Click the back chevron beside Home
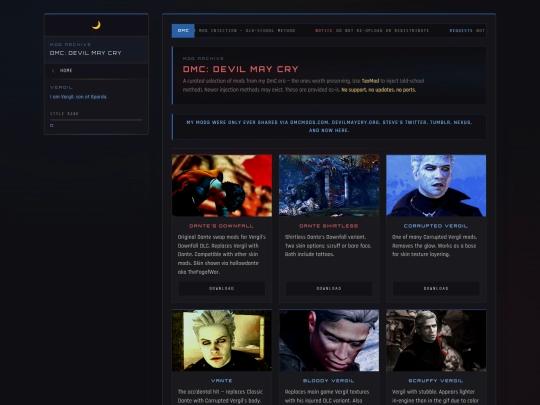The image size is (540, 405). pos(53,71)
